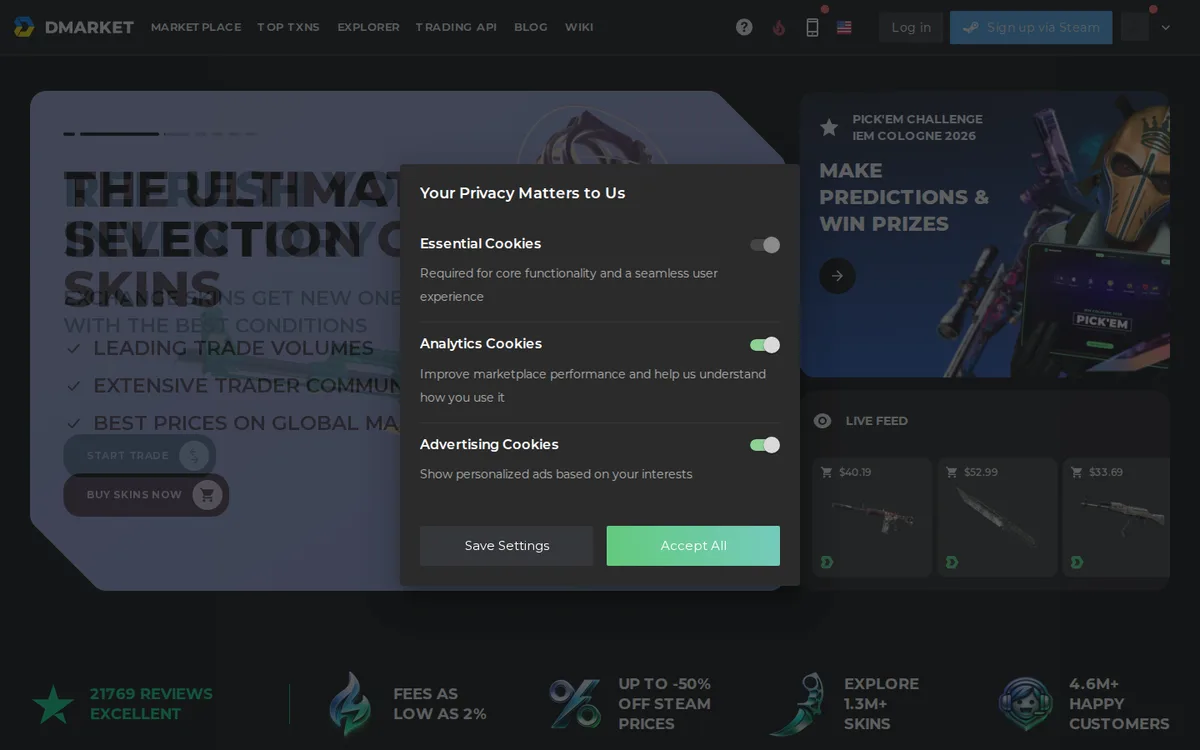Open the Trading API menu item
This screenshot has height=750, width=1200.
456,27
